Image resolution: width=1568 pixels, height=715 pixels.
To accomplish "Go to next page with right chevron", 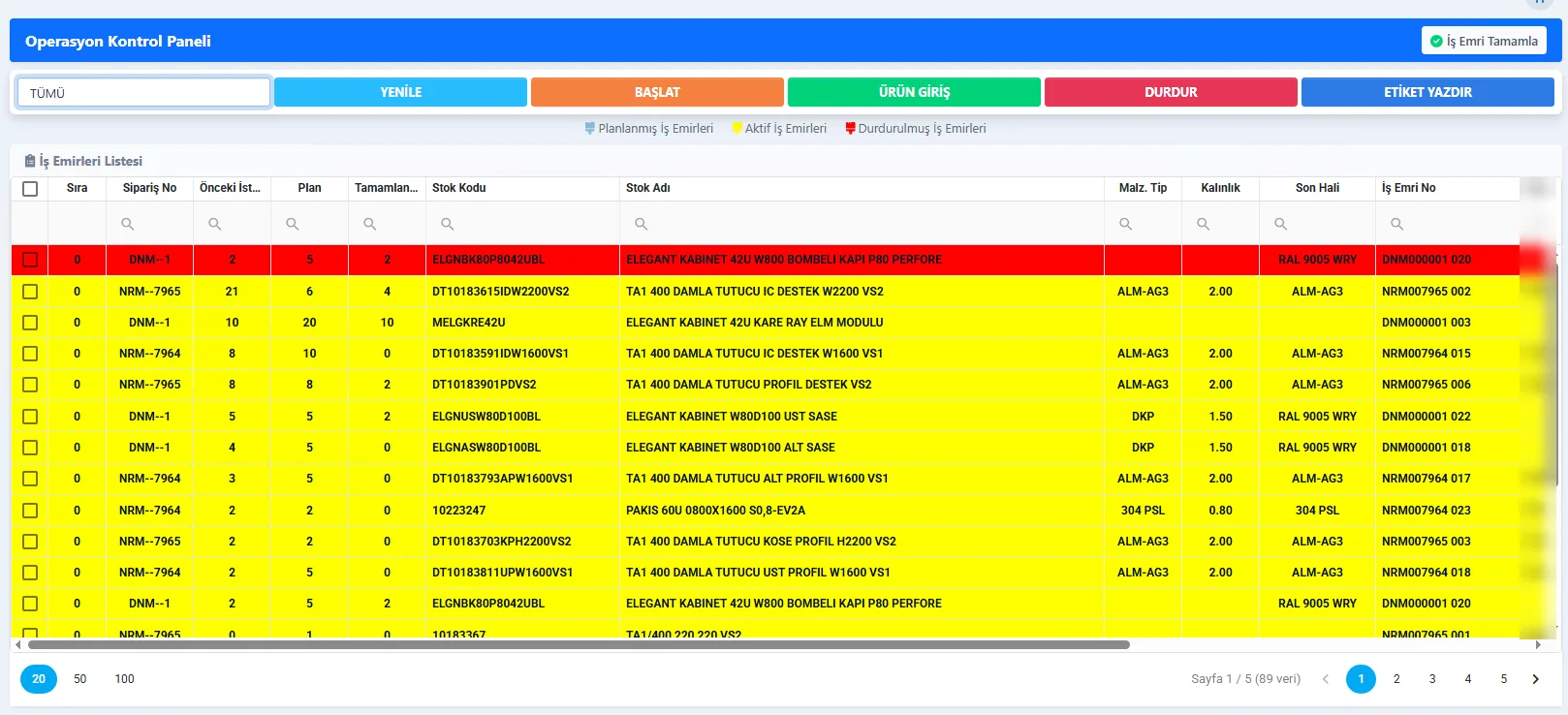I will pyautogui.click(x=1535, y=679).
